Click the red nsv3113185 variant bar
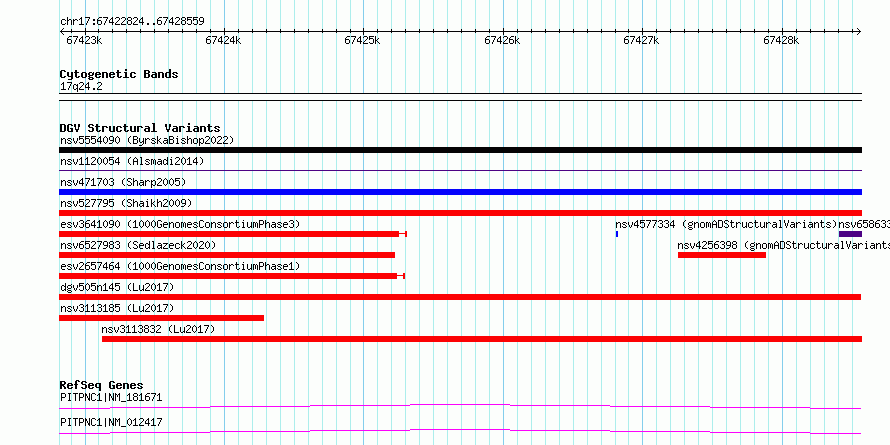Viewport: 890px width, 445px height. click(161, 318)
